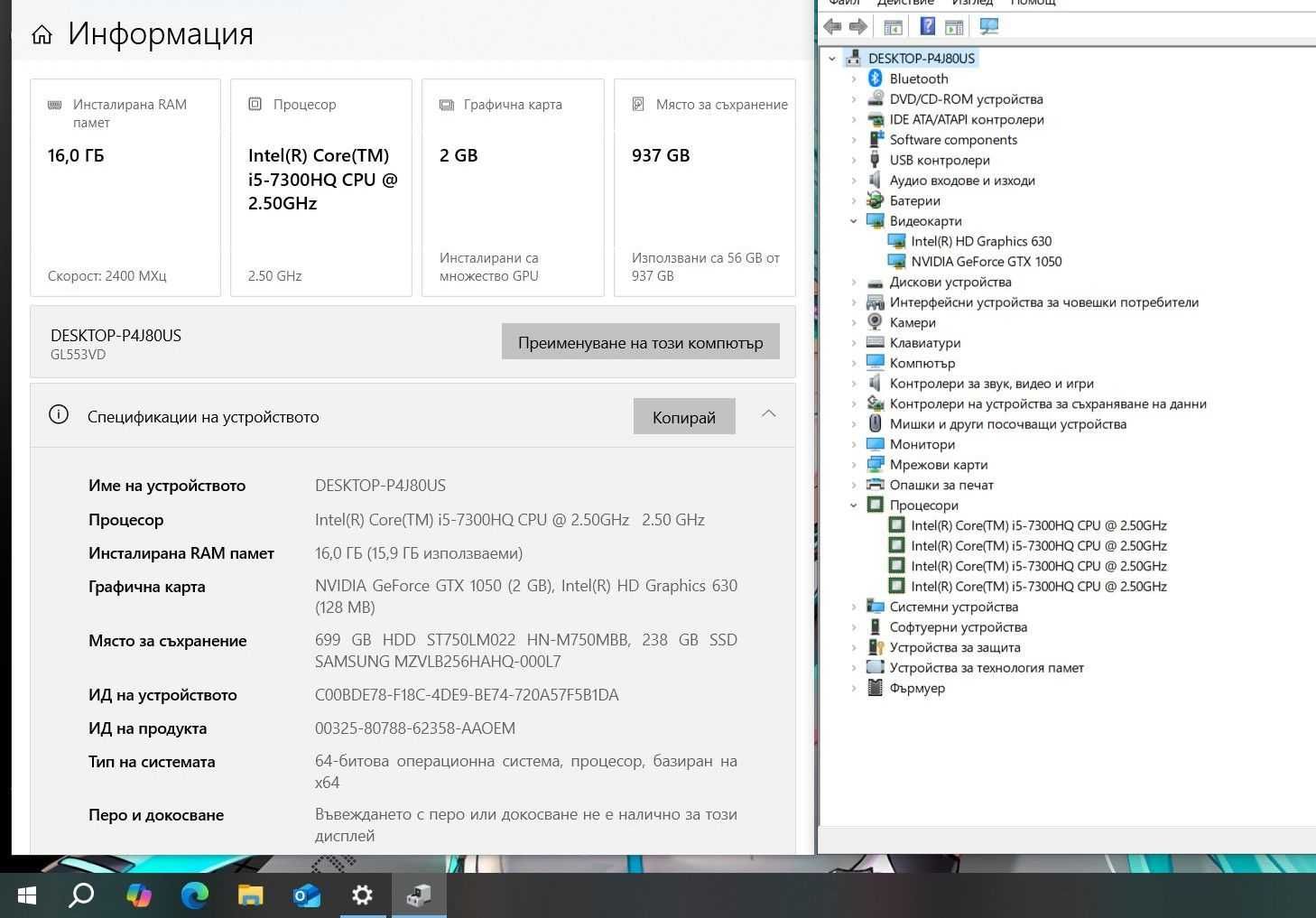Screen dimensions: 1316x918
Task: Select Интерфейсни устройства за човешки потребители item
Action: [x=1044, y=302]
